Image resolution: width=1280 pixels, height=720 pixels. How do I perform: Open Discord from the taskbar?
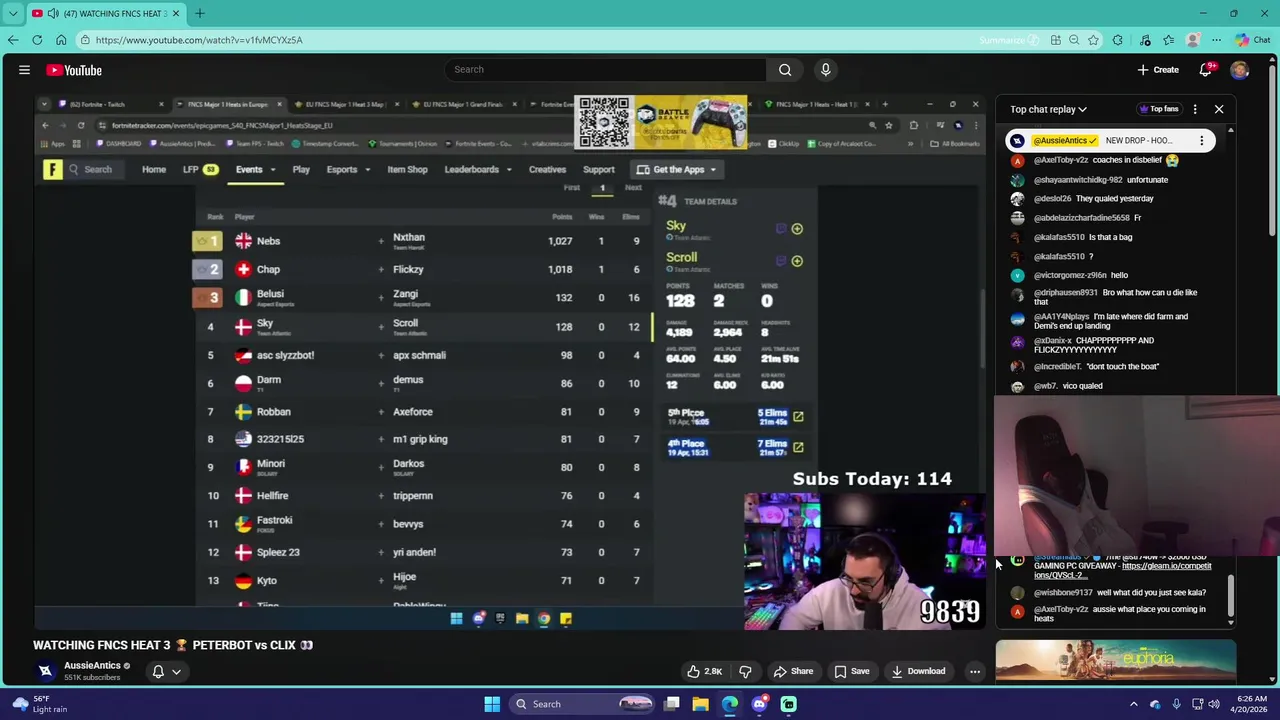point(759,704)
